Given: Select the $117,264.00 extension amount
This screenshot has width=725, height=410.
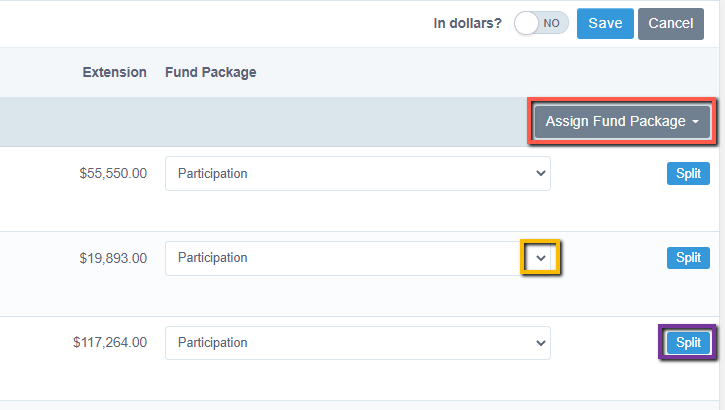Looking at the screenshot, I should [x=110, y=342].
